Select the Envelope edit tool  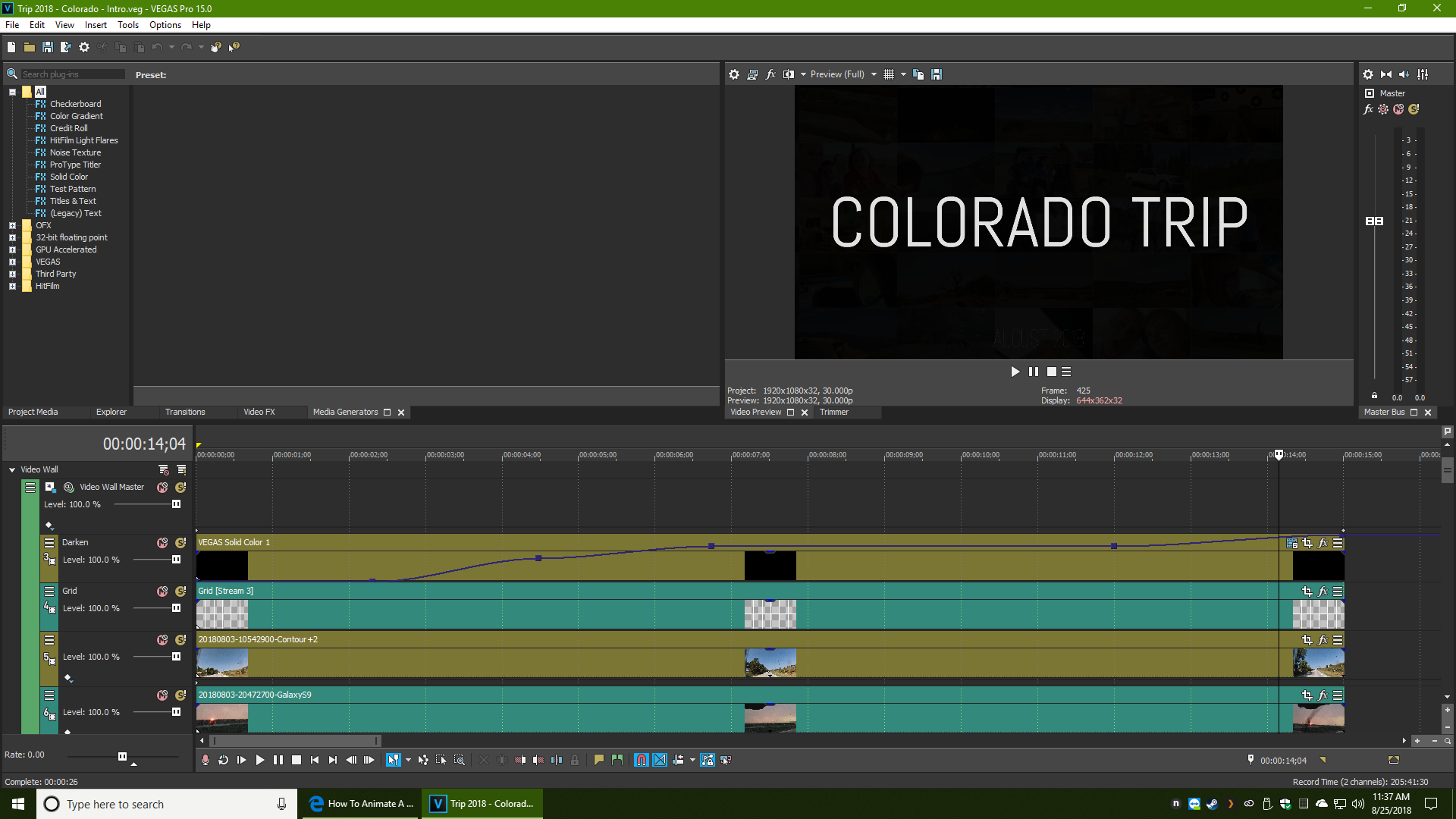point(423,760)
